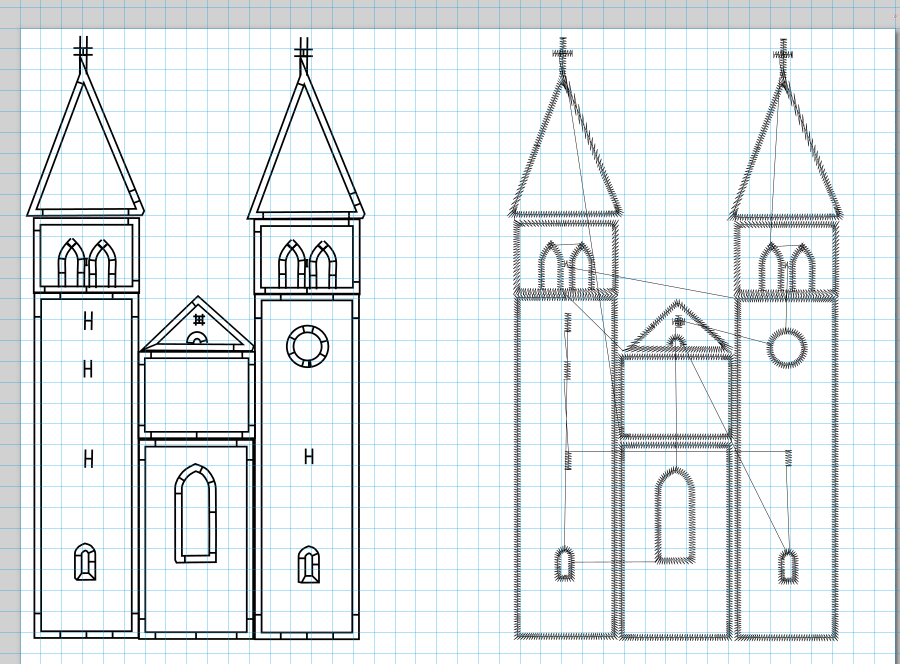Click the twin arched windows in outline left belfry

(85, 263)
